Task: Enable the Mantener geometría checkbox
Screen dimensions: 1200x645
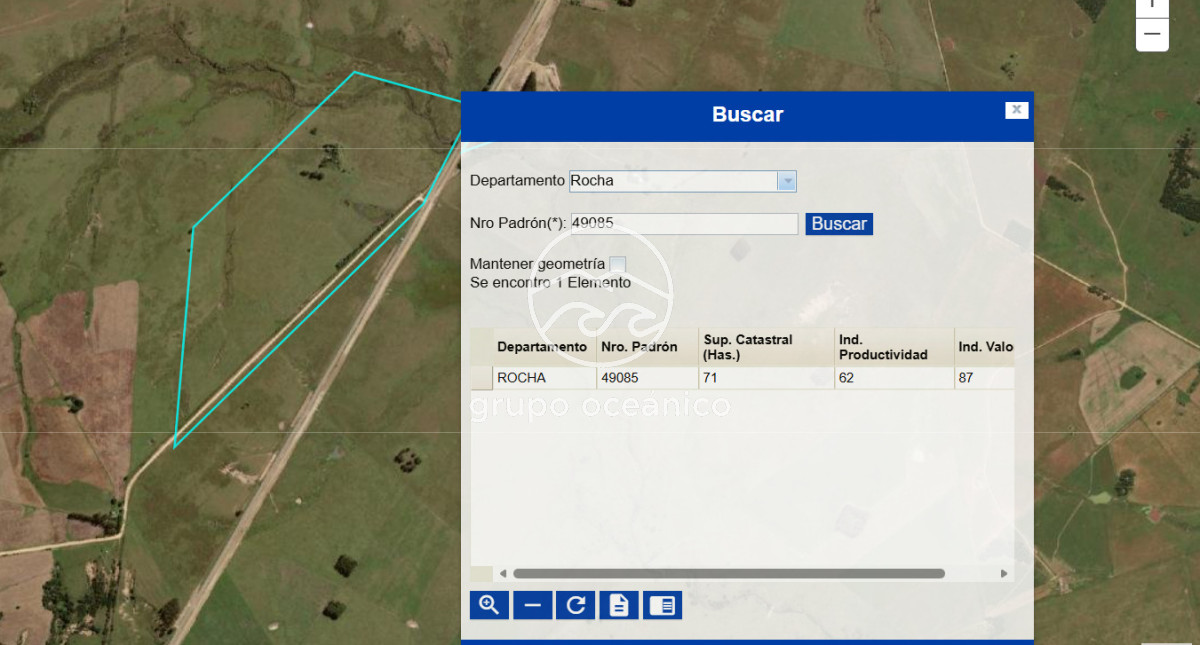Action: (x=618, y=263)
